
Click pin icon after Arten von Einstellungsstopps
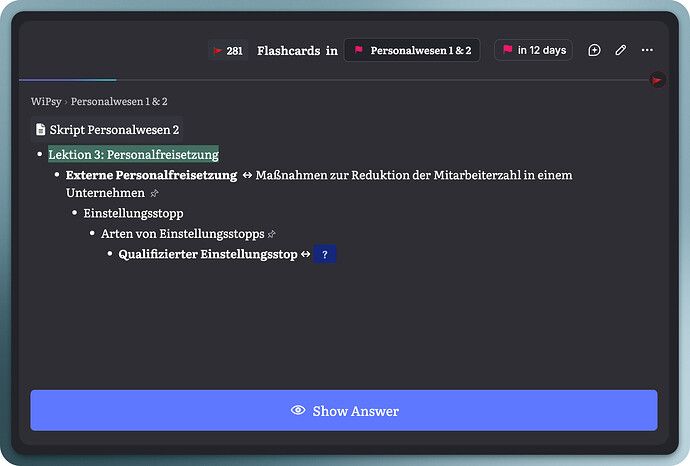(273, 234)
